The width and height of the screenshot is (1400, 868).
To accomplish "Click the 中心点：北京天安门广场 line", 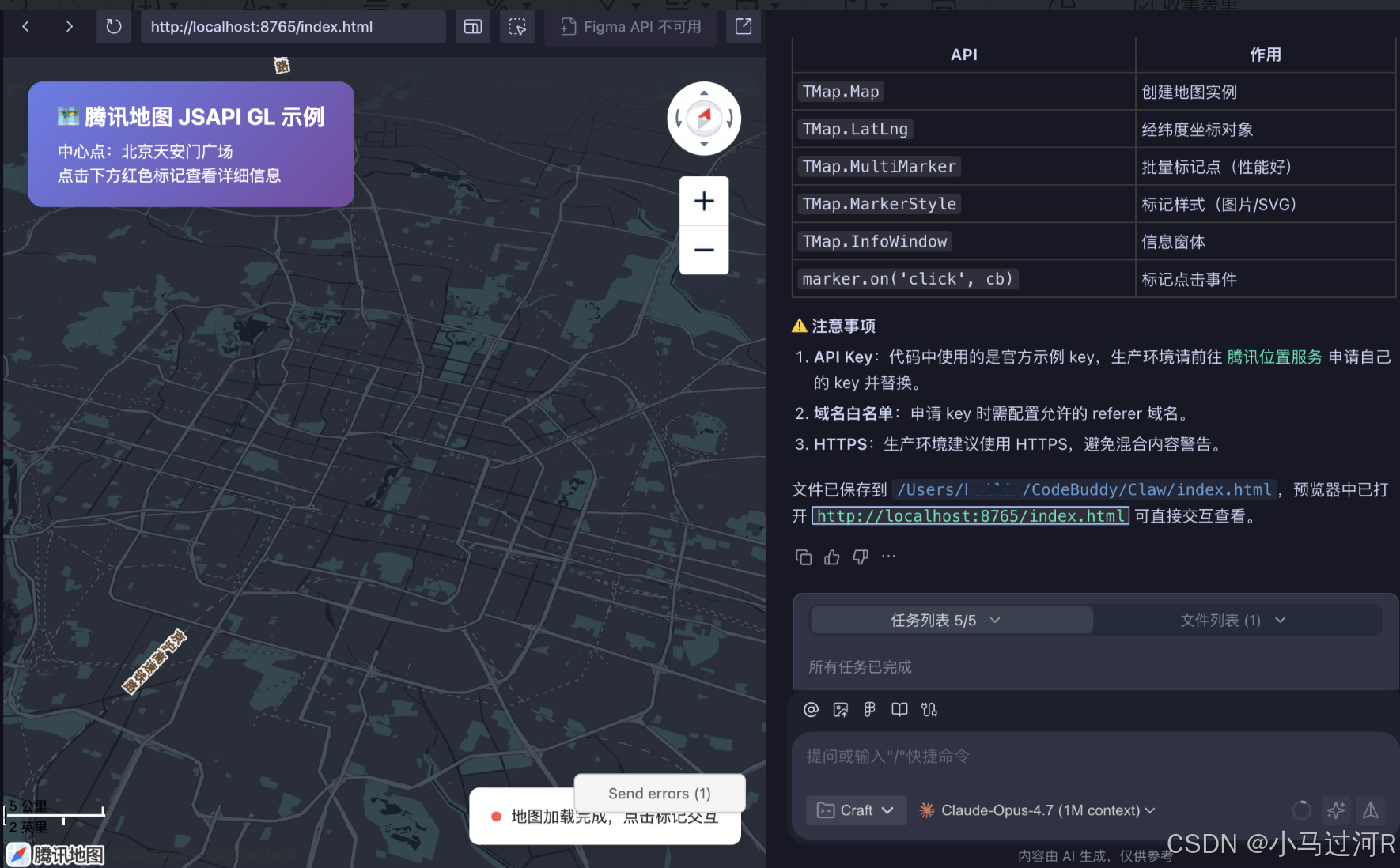I will pos(146,152).
